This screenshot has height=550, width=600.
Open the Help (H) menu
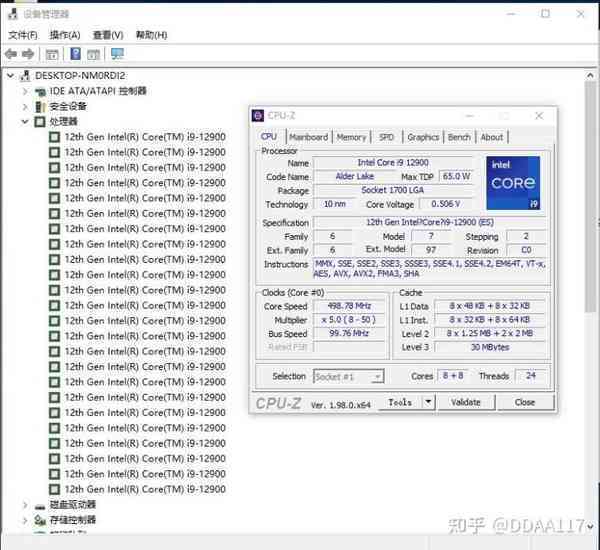(152, 35)
